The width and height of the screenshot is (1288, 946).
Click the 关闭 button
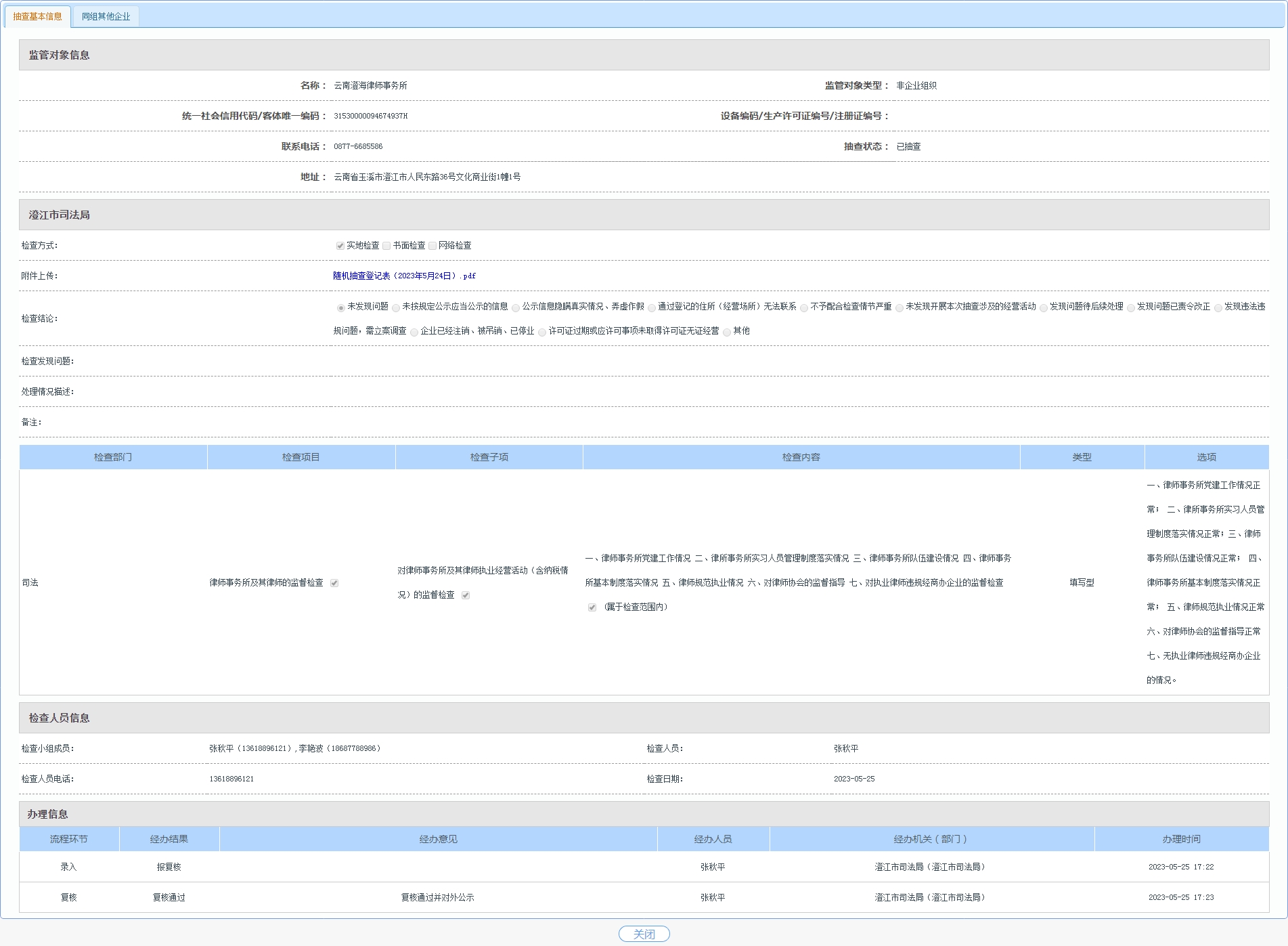[x=644, y=934]
